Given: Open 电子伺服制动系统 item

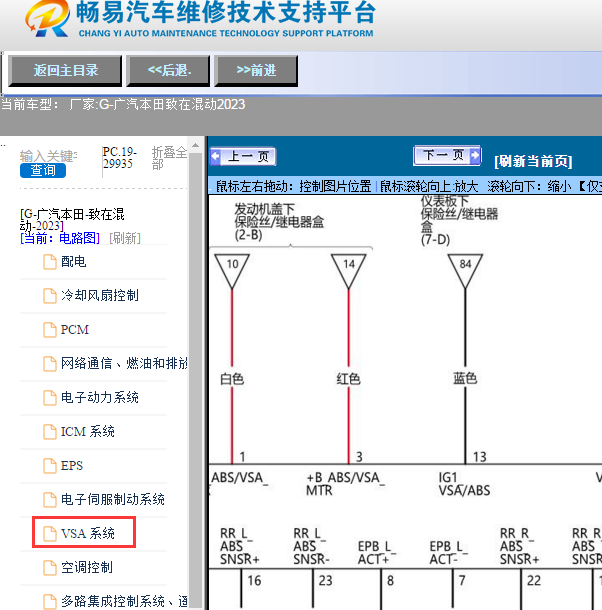Looking at the screenshot, I should coord(112,500).
